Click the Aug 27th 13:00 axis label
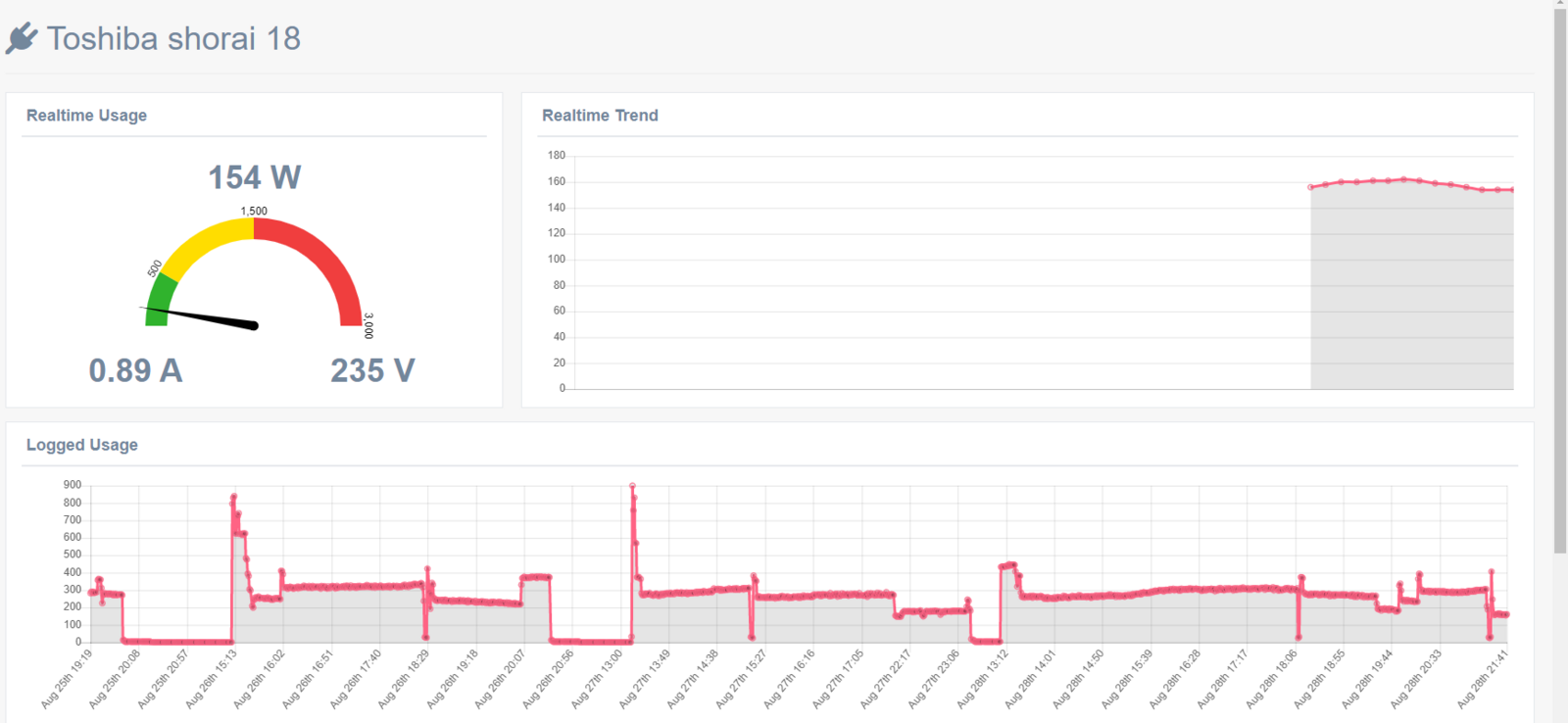 pyautogui.click(x=598, y=678)
